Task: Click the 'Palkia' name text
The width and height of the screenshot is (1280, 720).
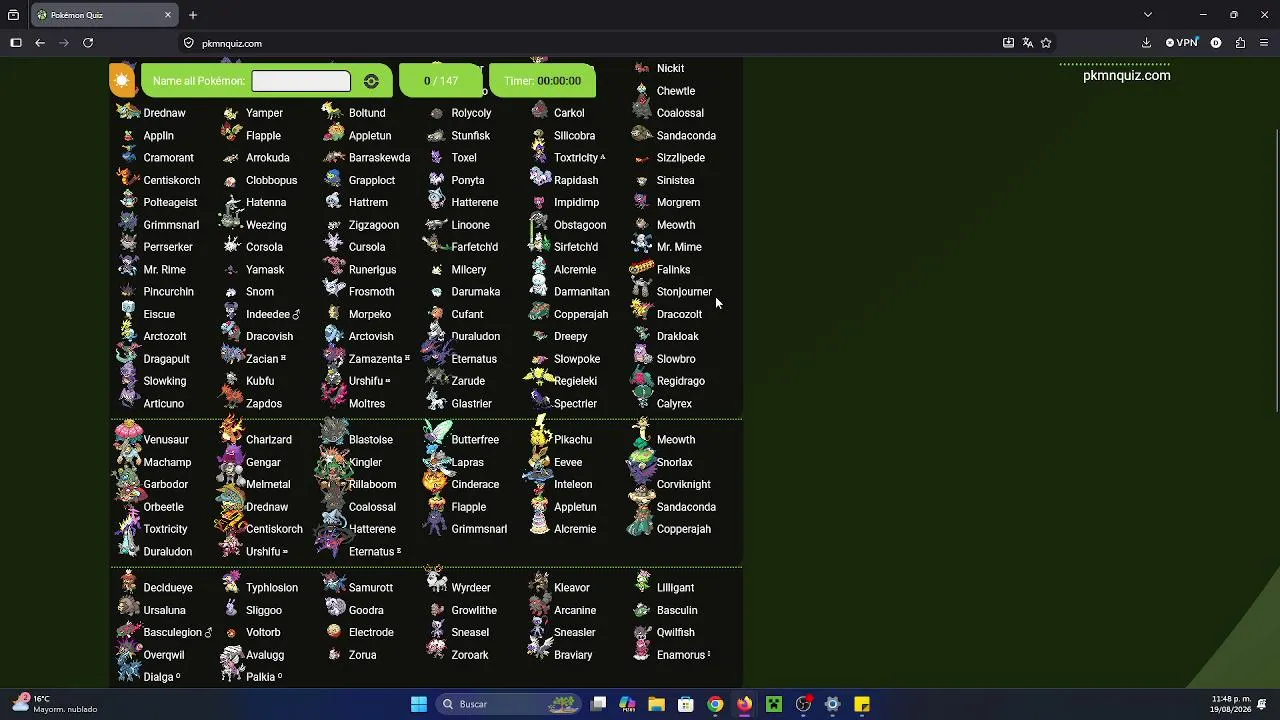Action: pyautogui.click(x=260, y=678)
